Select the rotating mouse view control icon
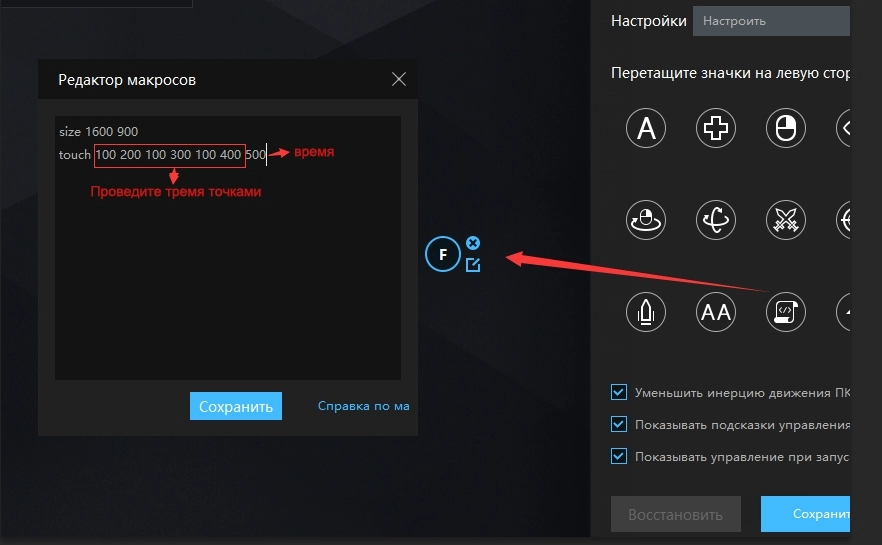This screenshot has height=545, width=882. click(646, 219)
